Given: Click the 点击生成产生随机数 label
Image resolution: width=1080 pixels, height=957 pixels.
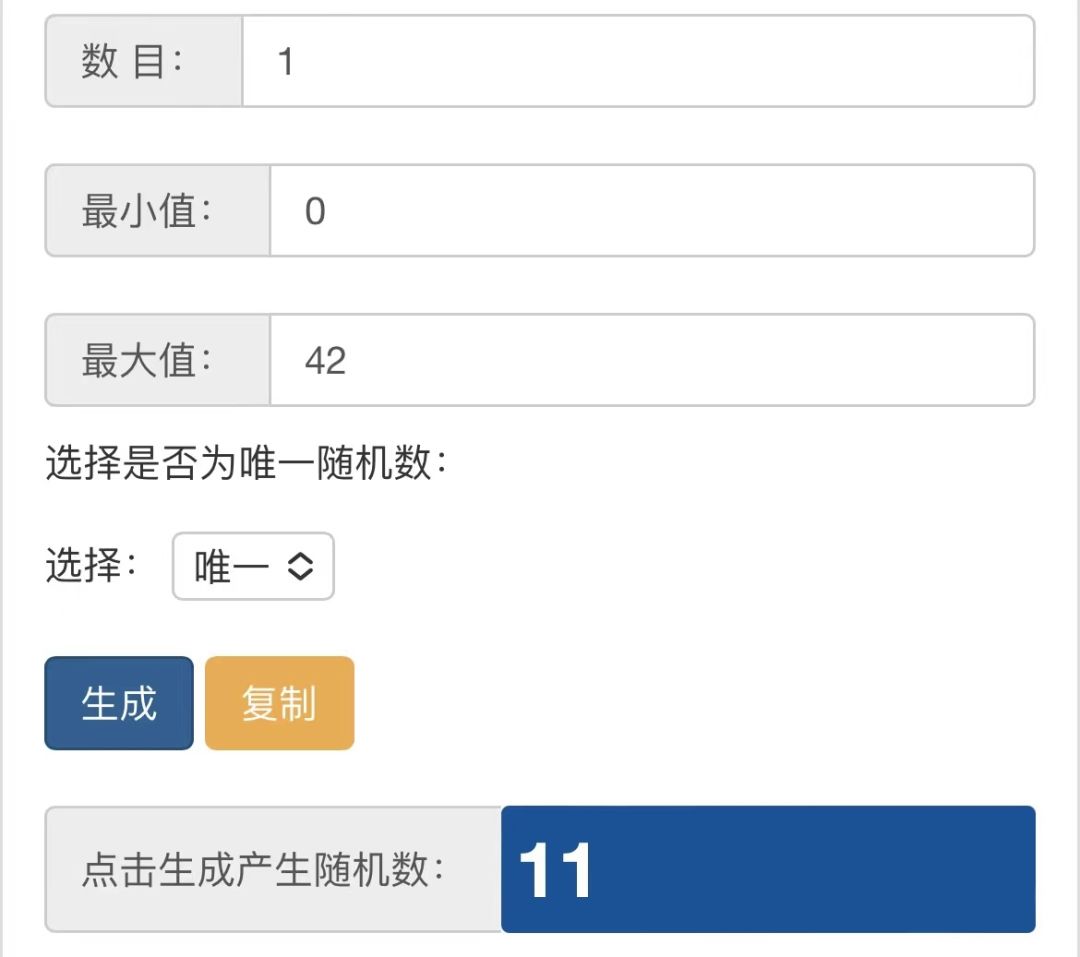Looking at the screenshot, I should tap(262, 870).
